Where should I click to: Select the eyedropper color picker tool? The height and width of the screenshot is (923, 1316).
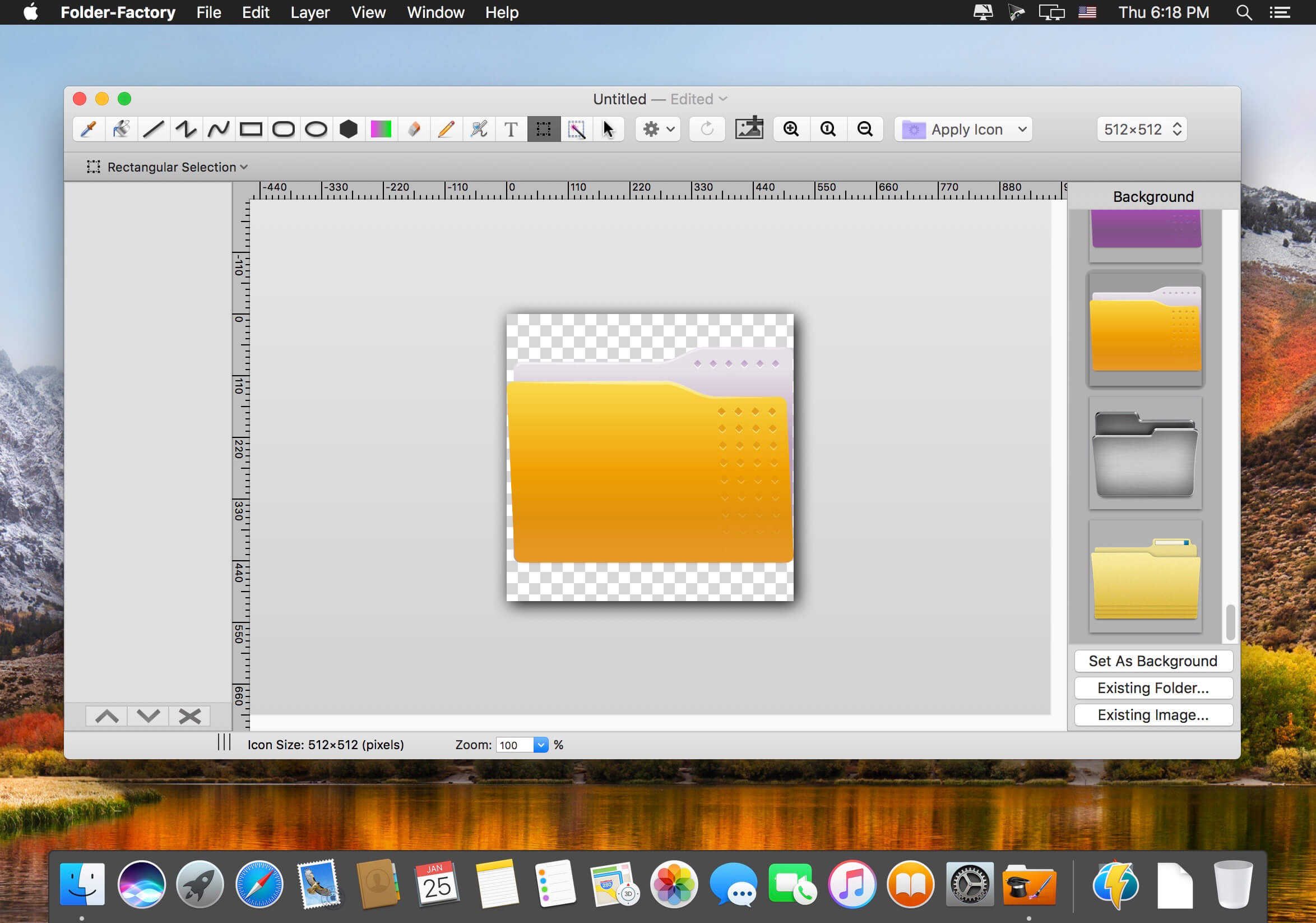tap(88, 130)
